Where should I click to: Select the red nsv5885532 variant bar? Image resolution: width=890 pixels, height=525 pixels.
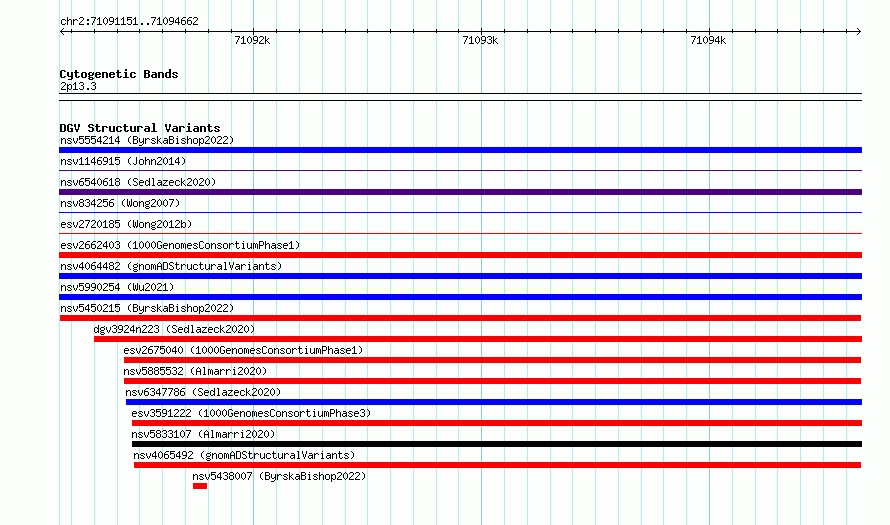(x=492, y=381)
